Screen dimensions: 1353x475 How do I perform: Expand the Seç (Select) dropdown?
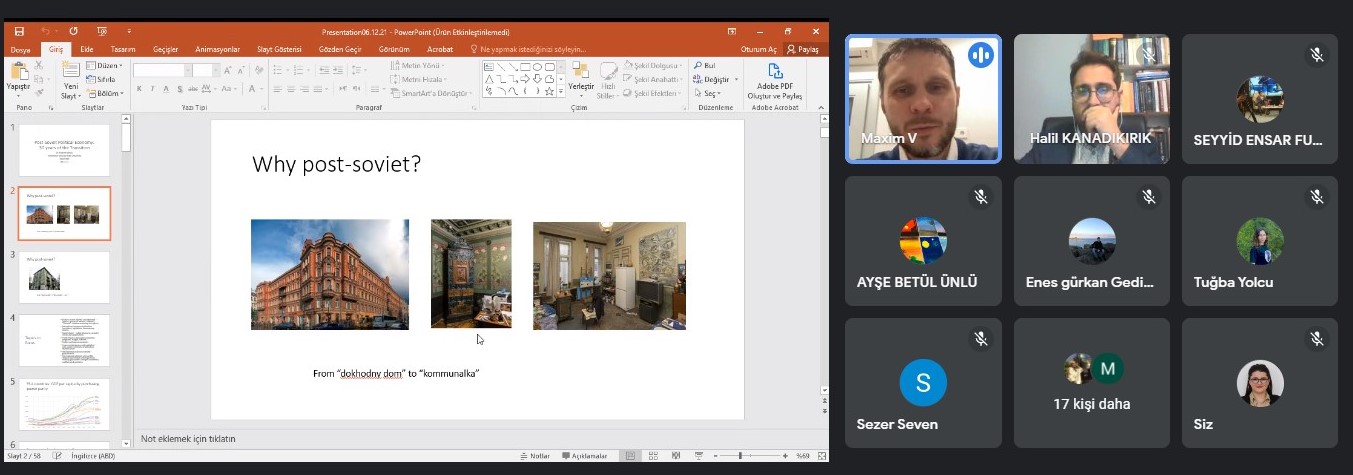tap(712, 93)
